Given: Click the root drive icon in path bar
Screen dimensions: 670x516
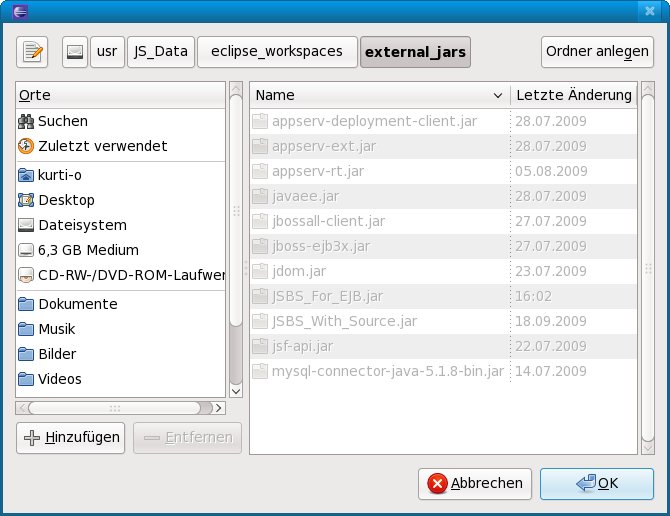Looking at the screenshot, I should point(75,51).
